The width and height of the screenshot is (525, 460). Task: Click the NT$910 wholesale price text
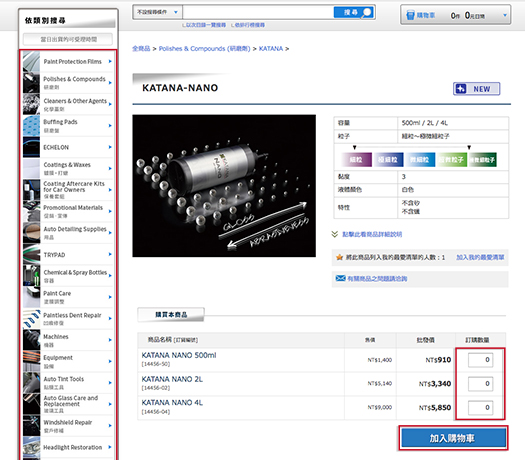click(438, 360)
